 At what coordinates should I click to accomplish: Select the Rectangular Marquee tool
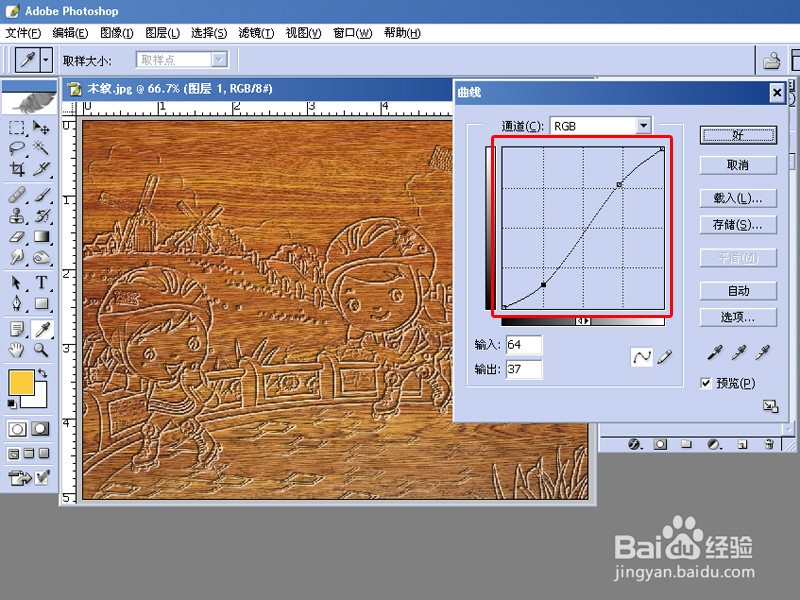(x=17, y=127)
